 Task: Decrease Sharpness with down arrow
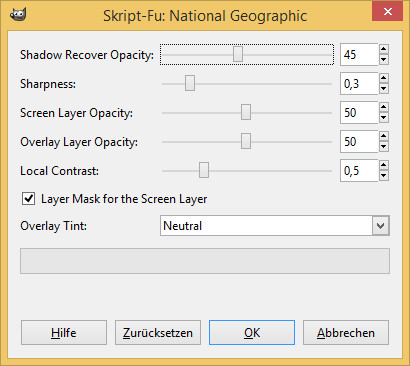point(384,89)
